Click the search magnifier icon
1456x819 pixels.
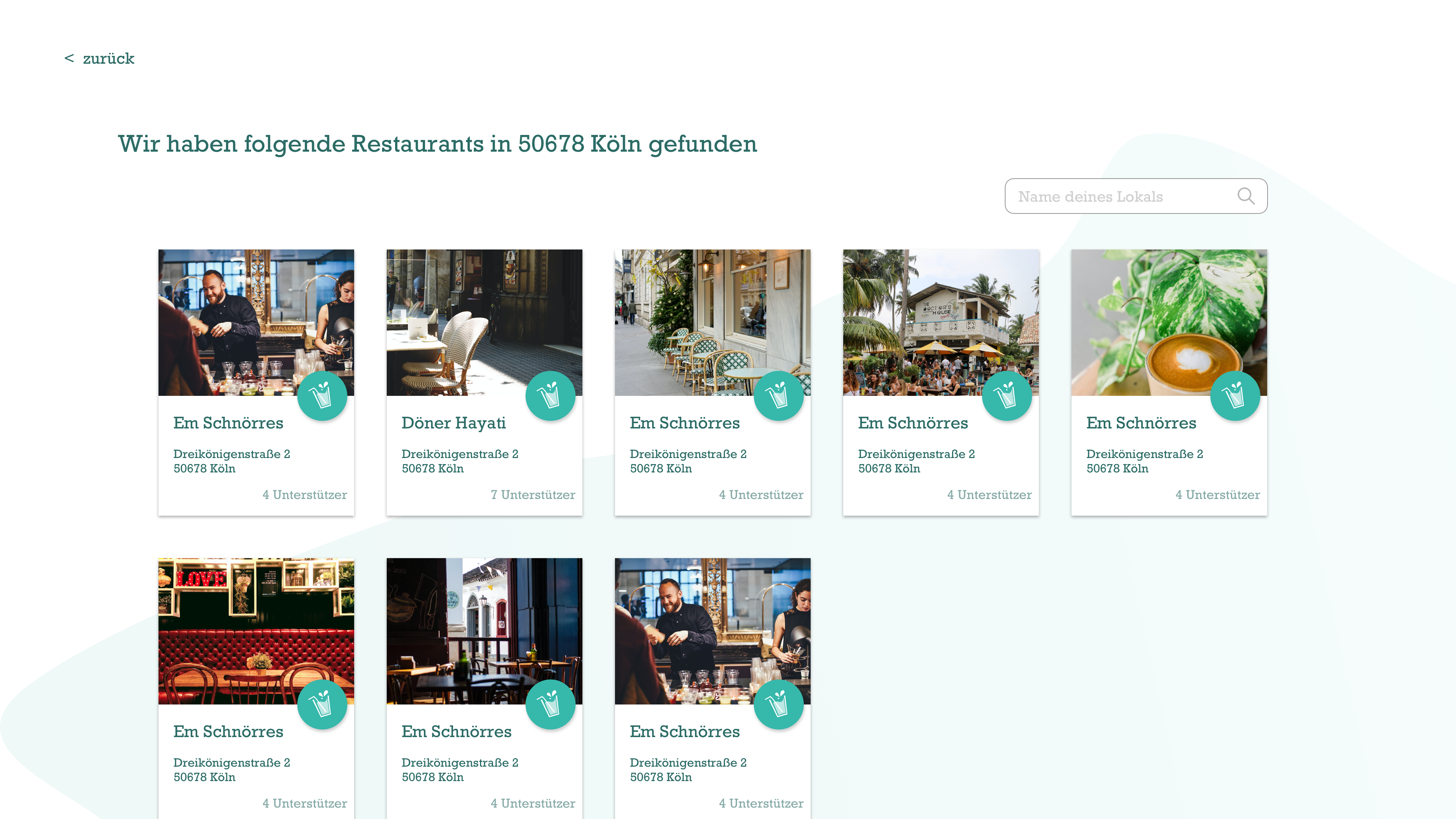point(1245,196)
